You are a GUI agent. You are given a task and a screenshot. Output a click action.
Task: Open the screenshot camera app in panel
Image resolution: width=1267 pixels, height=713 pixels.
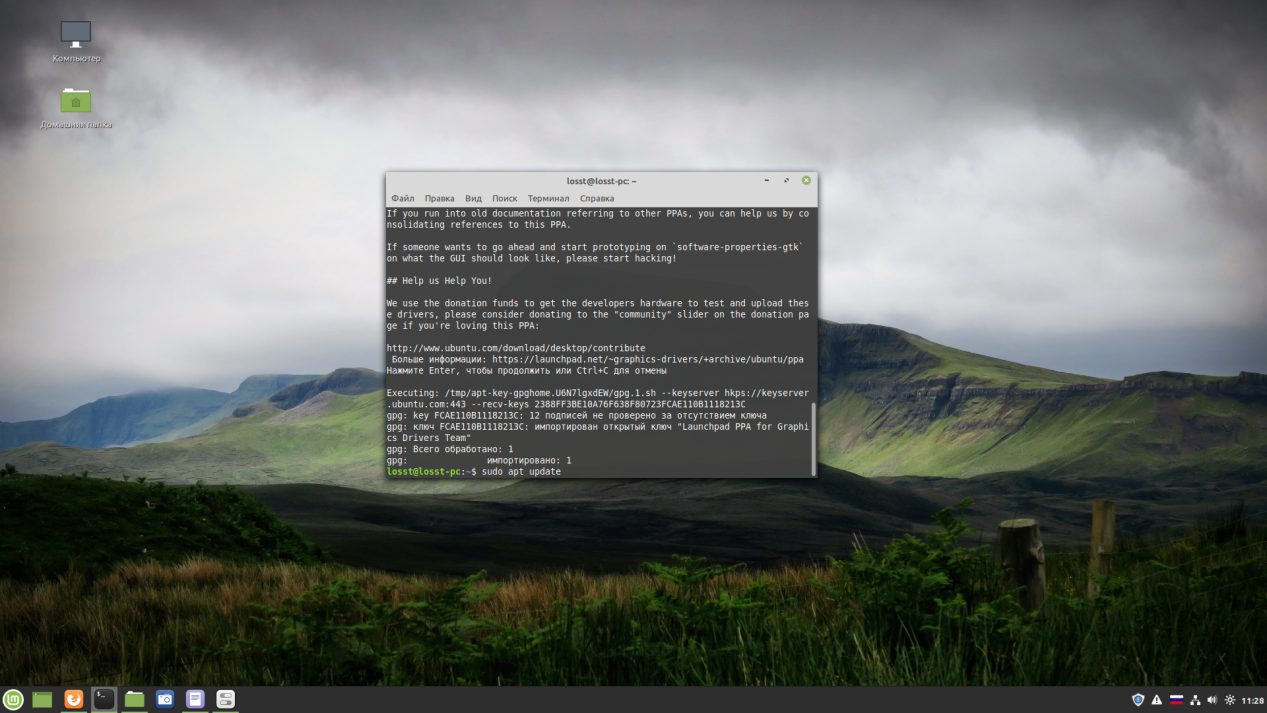point(165,700)
